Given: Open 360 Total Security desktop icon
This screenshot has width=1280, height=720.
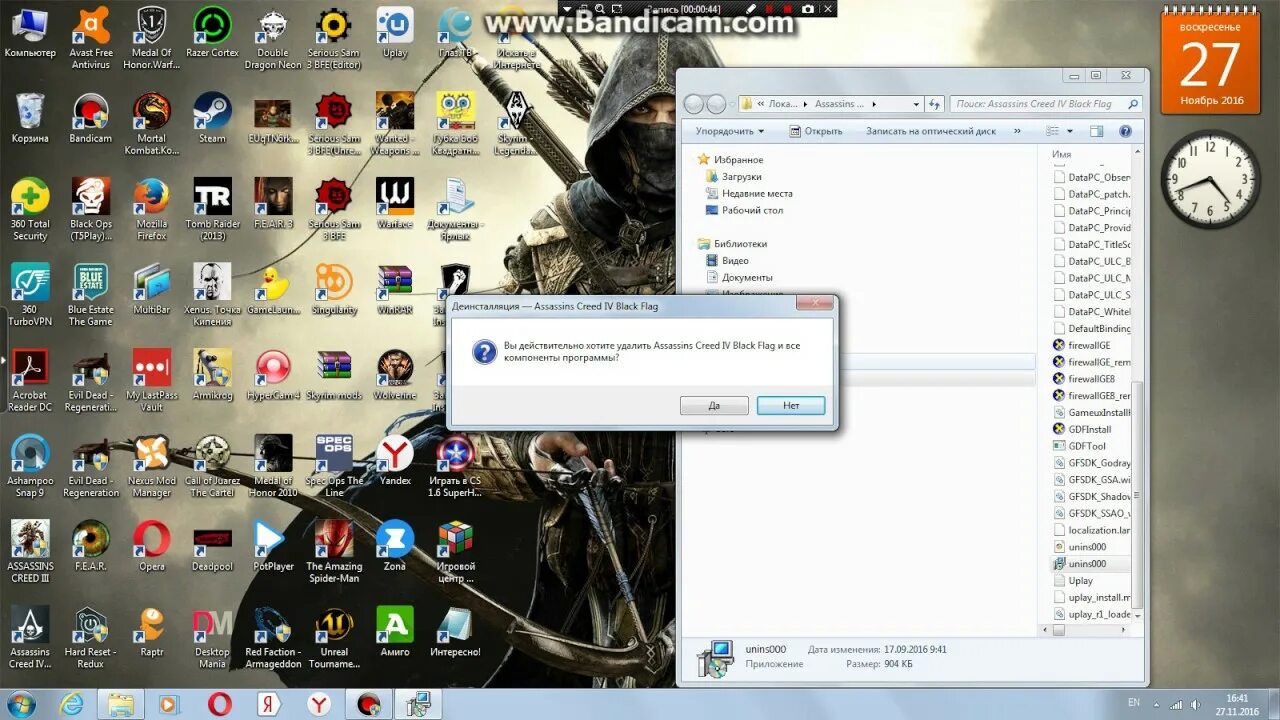Looking at the screenshot, I should point(30,210).
